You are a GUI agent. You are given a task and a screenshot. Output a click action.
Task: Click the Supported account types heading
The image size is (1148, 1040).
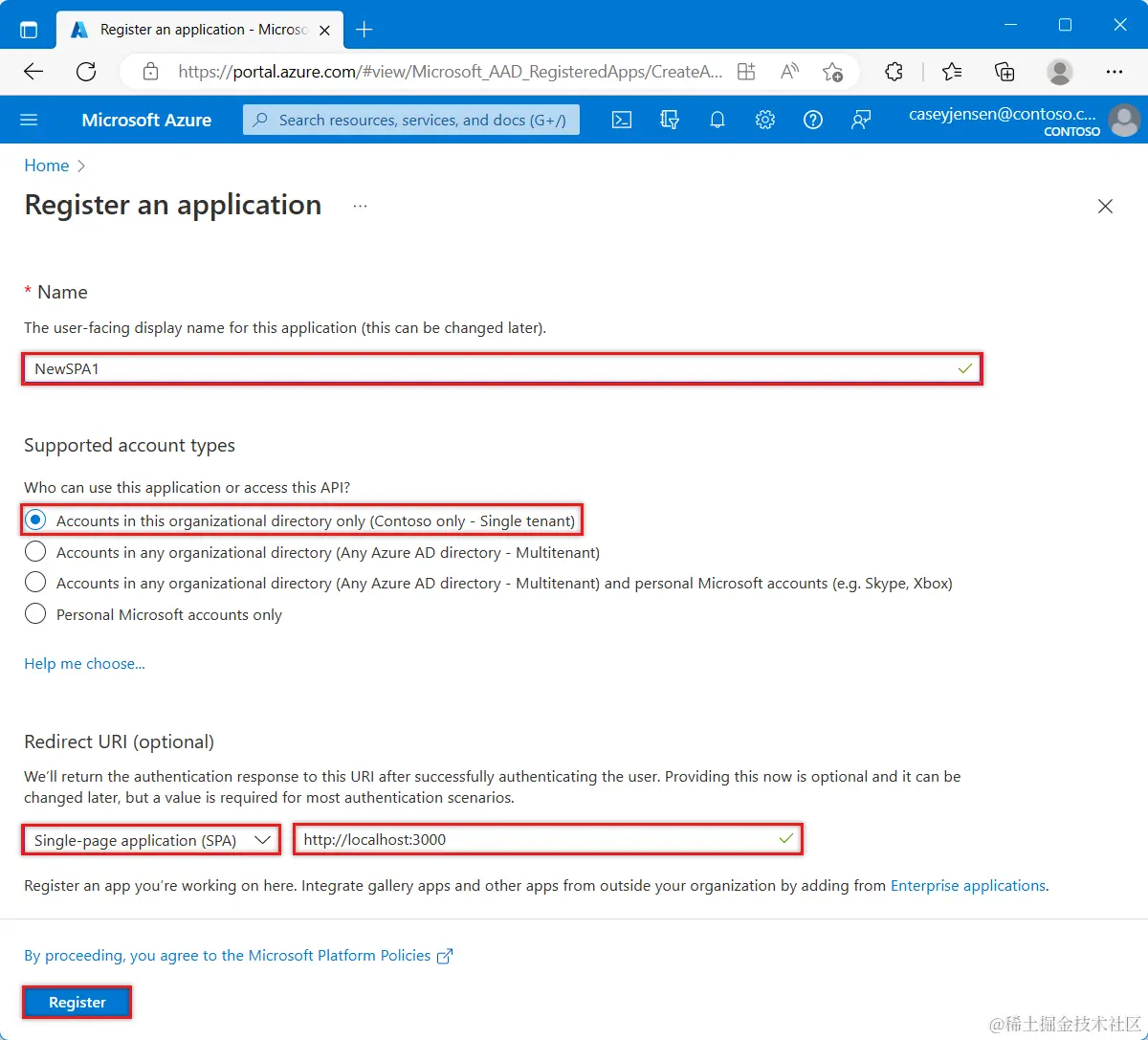129,445
